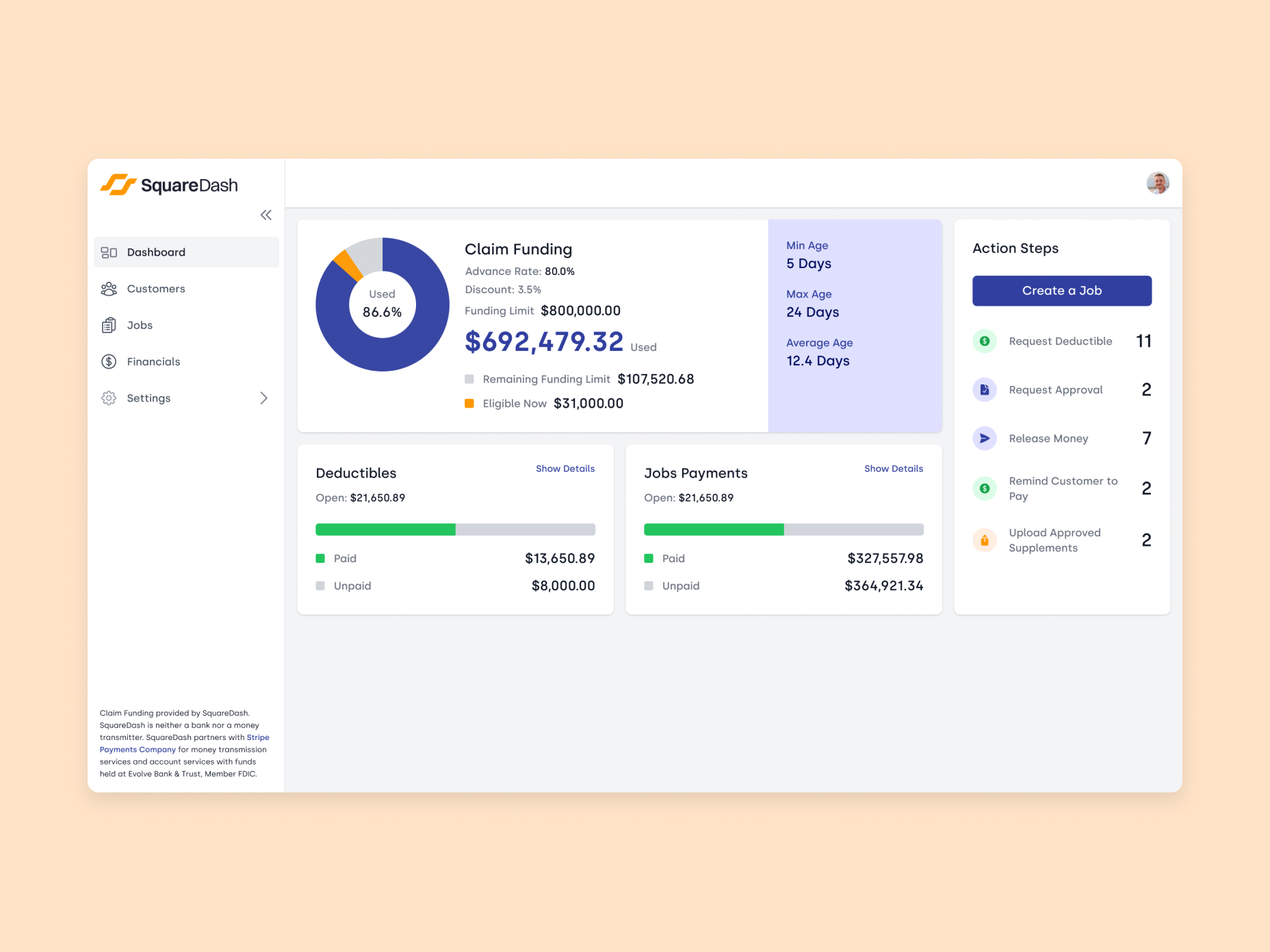Click the Release Money send arrow icon
This screenshot has width=1270, height=952.
click(984, 438)
